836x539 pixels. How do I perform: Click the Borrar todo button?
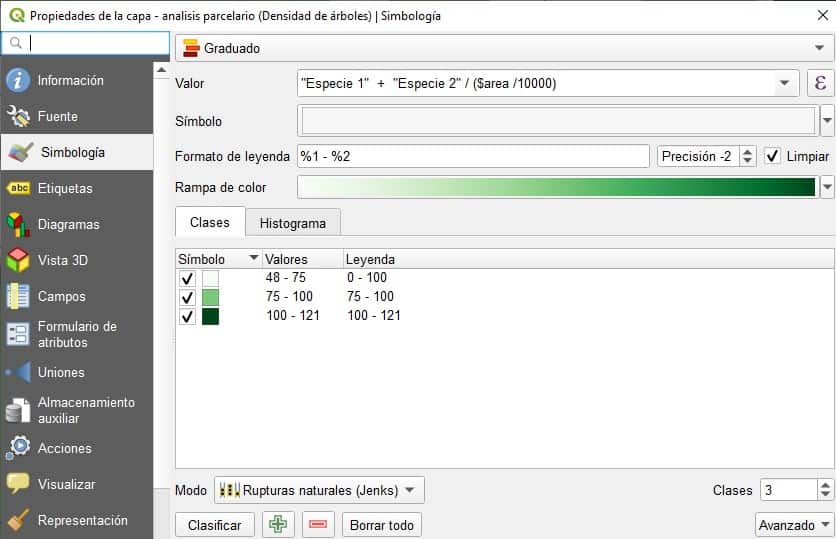[382, 525]
